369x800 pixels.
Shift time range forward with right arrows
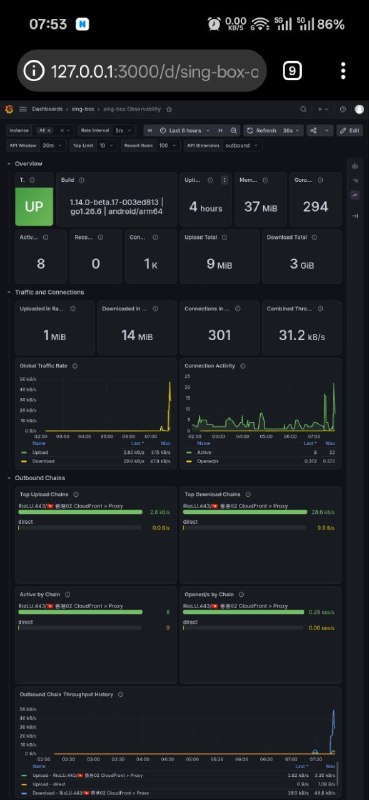[x=220, y=131]
